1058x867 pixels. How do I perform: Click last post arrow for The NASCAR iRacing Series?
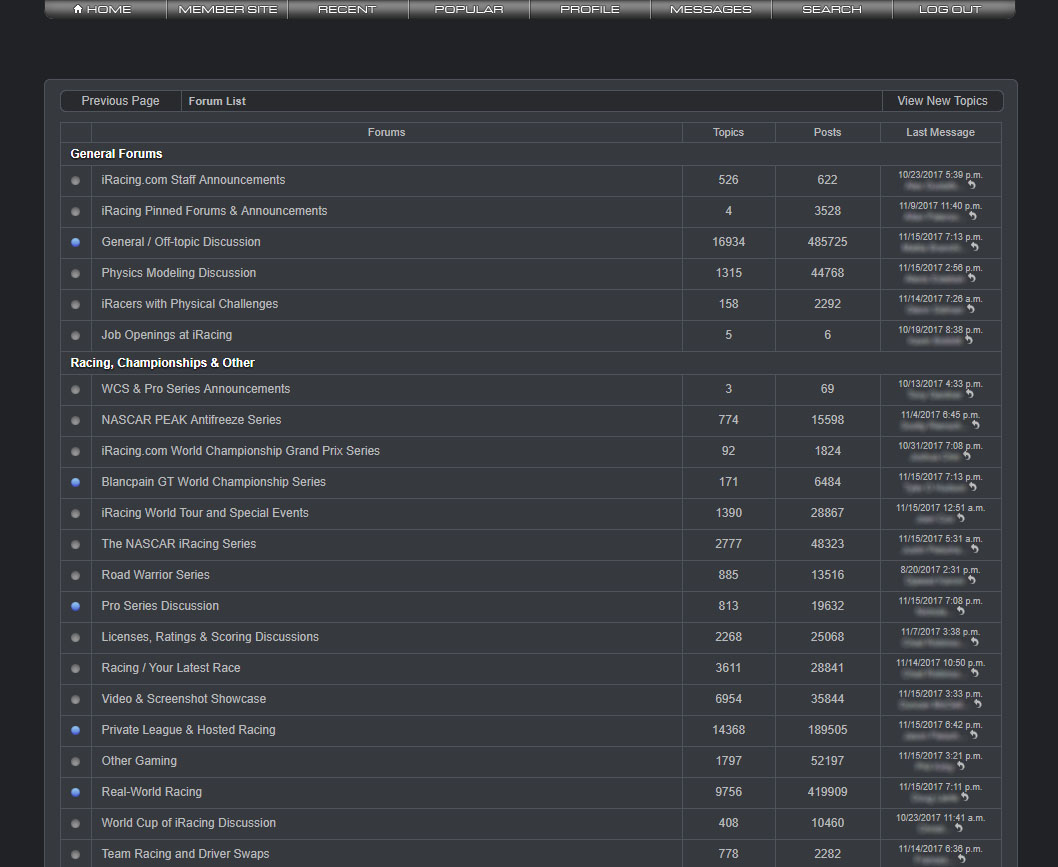(976, 548)
